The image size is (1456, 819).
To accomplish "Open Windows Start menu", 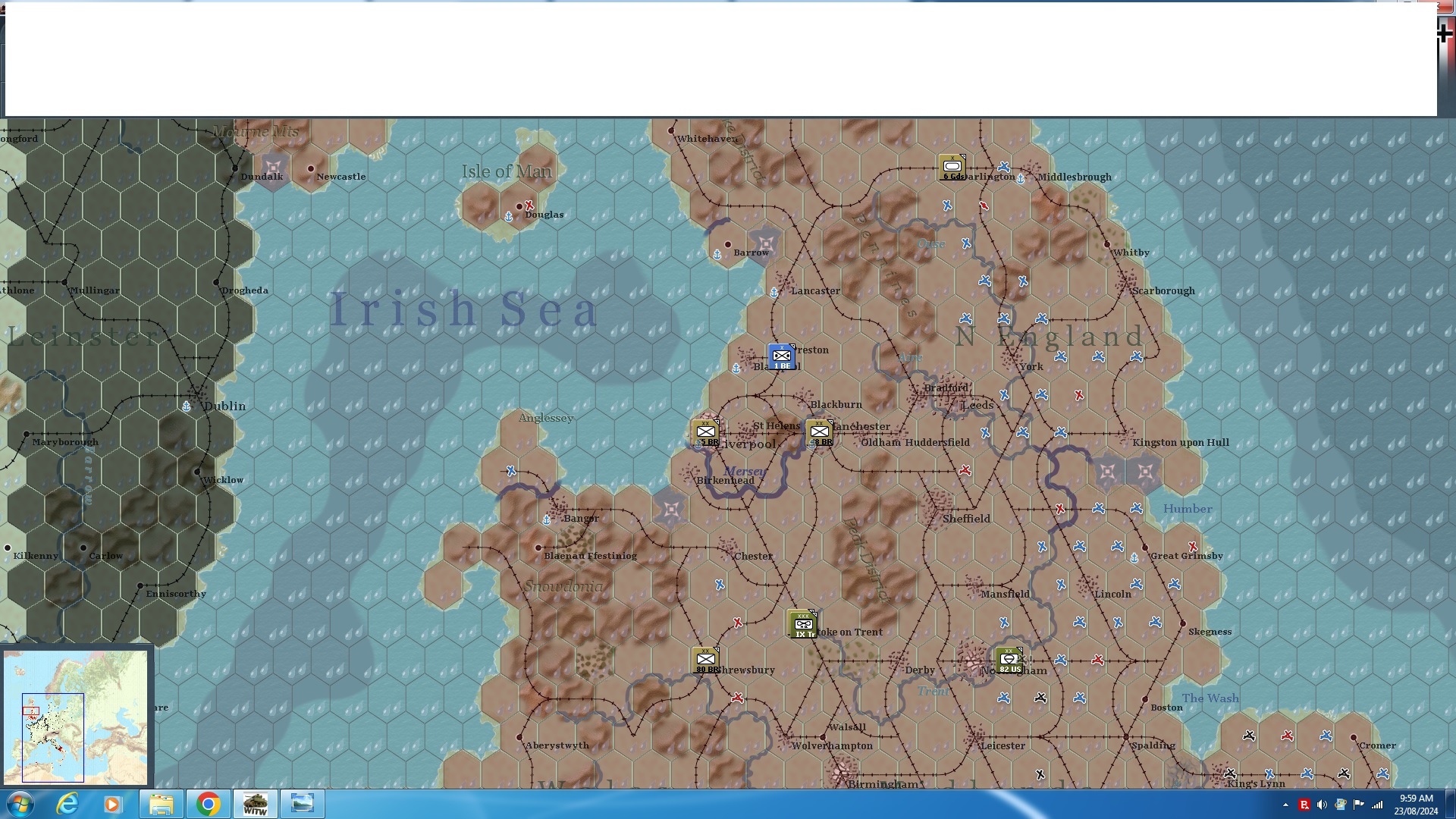I will [20, 804].
